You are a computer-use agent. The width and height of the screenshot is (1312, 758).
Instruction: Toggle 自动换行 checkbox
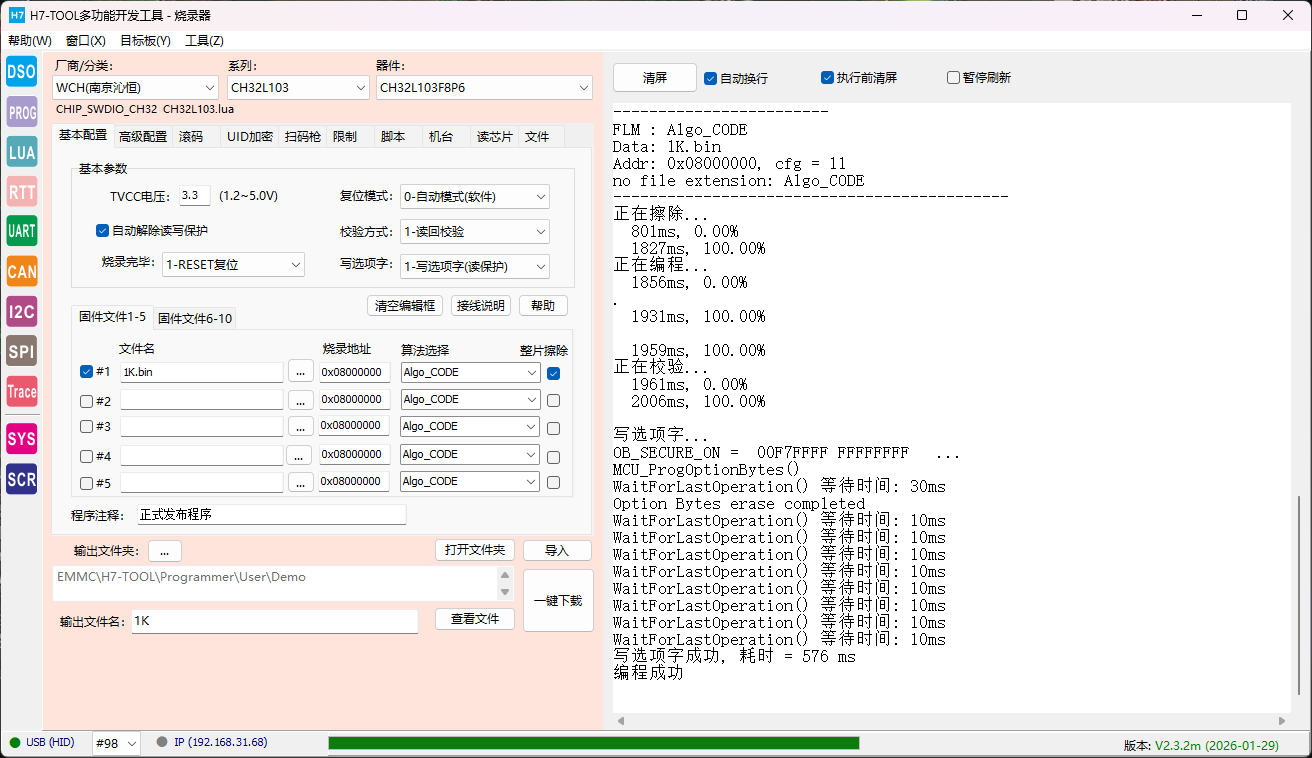(x=710, y=78)
